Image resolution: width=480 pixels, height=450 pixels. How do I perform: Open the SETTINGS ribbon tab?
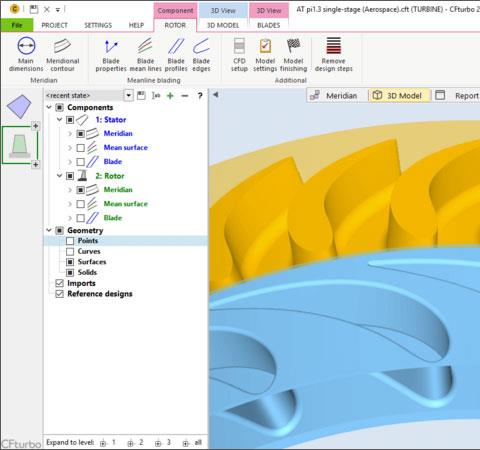point(98,25)
